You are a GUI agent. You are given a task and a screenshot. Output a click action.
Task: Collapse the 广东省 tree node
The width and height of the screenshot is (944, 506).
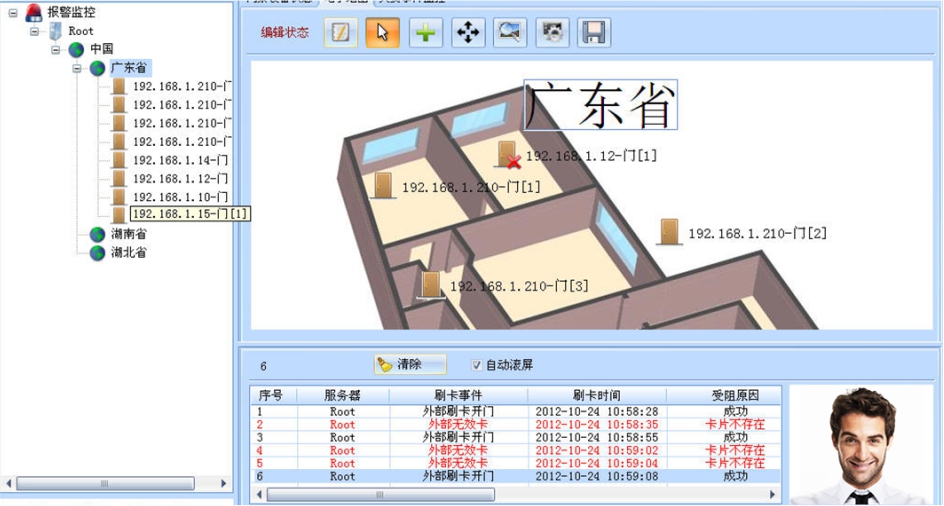(x=76, y=69)
